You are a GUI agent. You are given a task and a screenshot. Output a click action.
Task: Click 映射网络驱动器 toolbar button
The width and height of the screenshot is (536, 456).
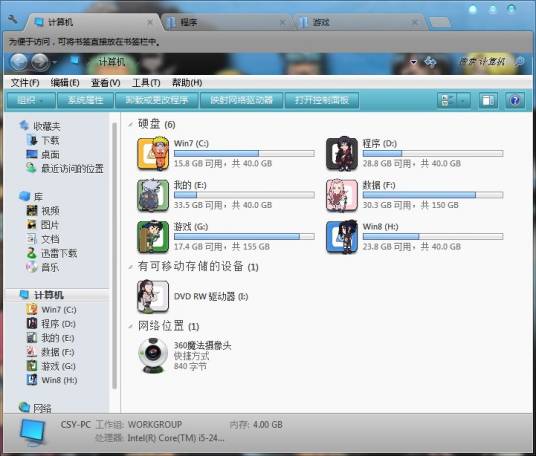click(x=241, y=100)
